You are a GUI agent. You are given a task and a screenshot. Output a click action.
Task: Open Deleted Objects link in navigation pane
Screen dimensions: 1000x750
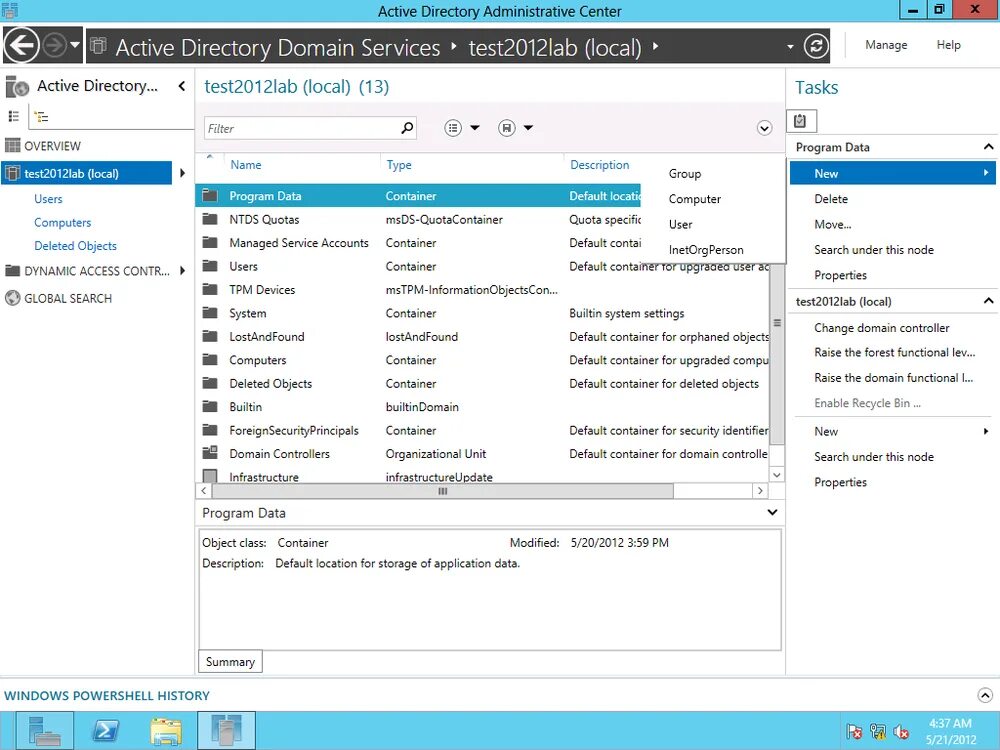coord(75,246)
